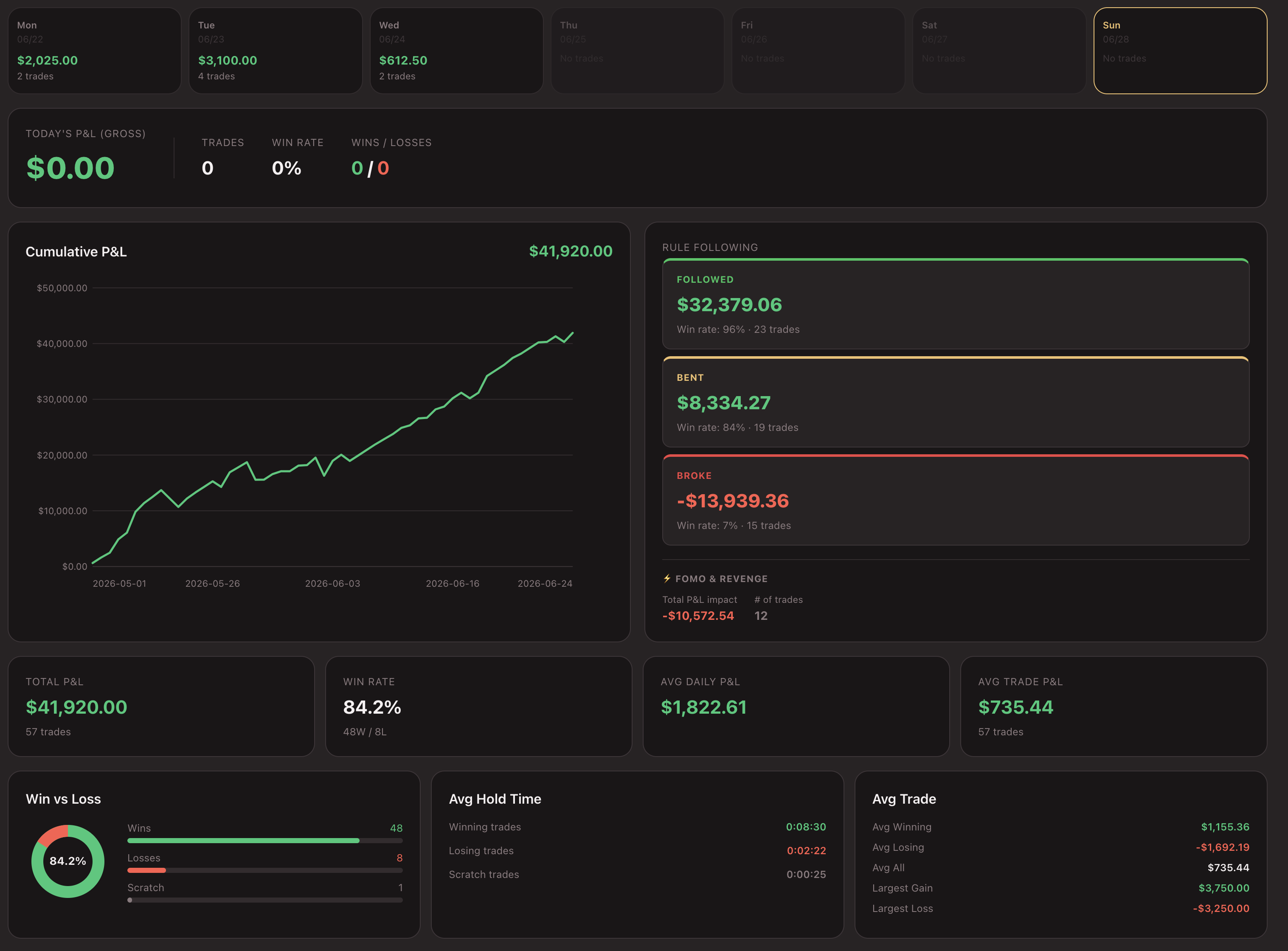
Task: Select the Thu 06/25 day card
Action: [x=638, y=51]
